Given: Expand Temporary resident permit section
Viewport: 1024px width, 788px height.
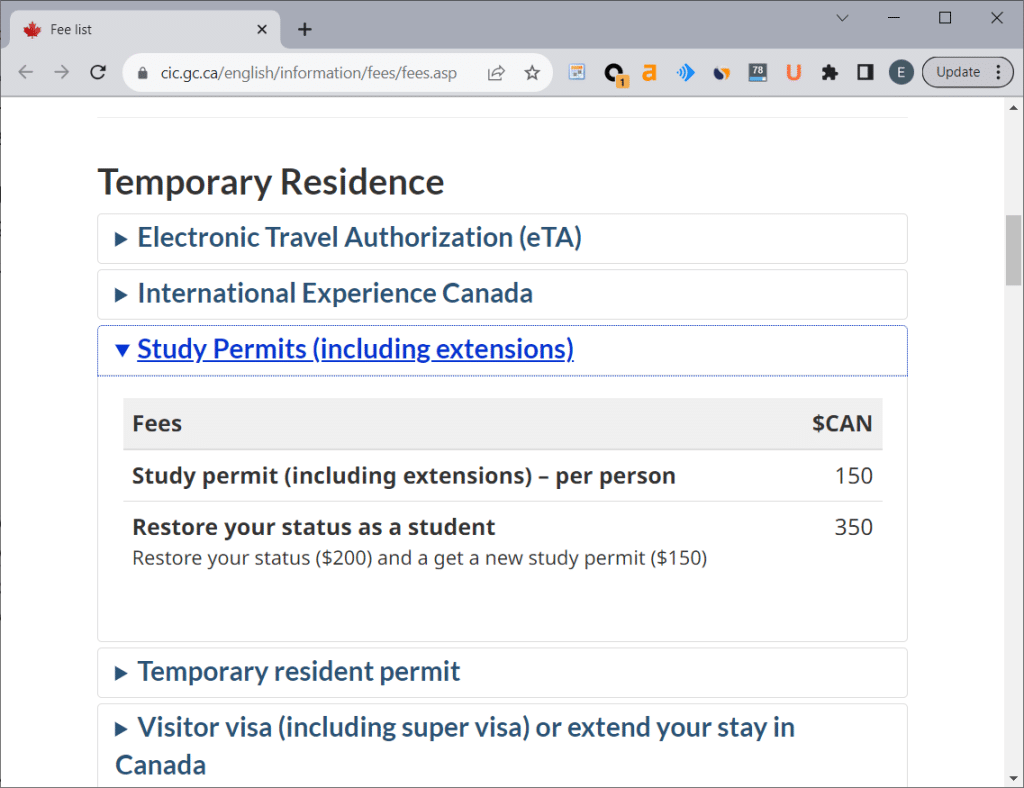Looking at the screenshot, I should [298, 672].
